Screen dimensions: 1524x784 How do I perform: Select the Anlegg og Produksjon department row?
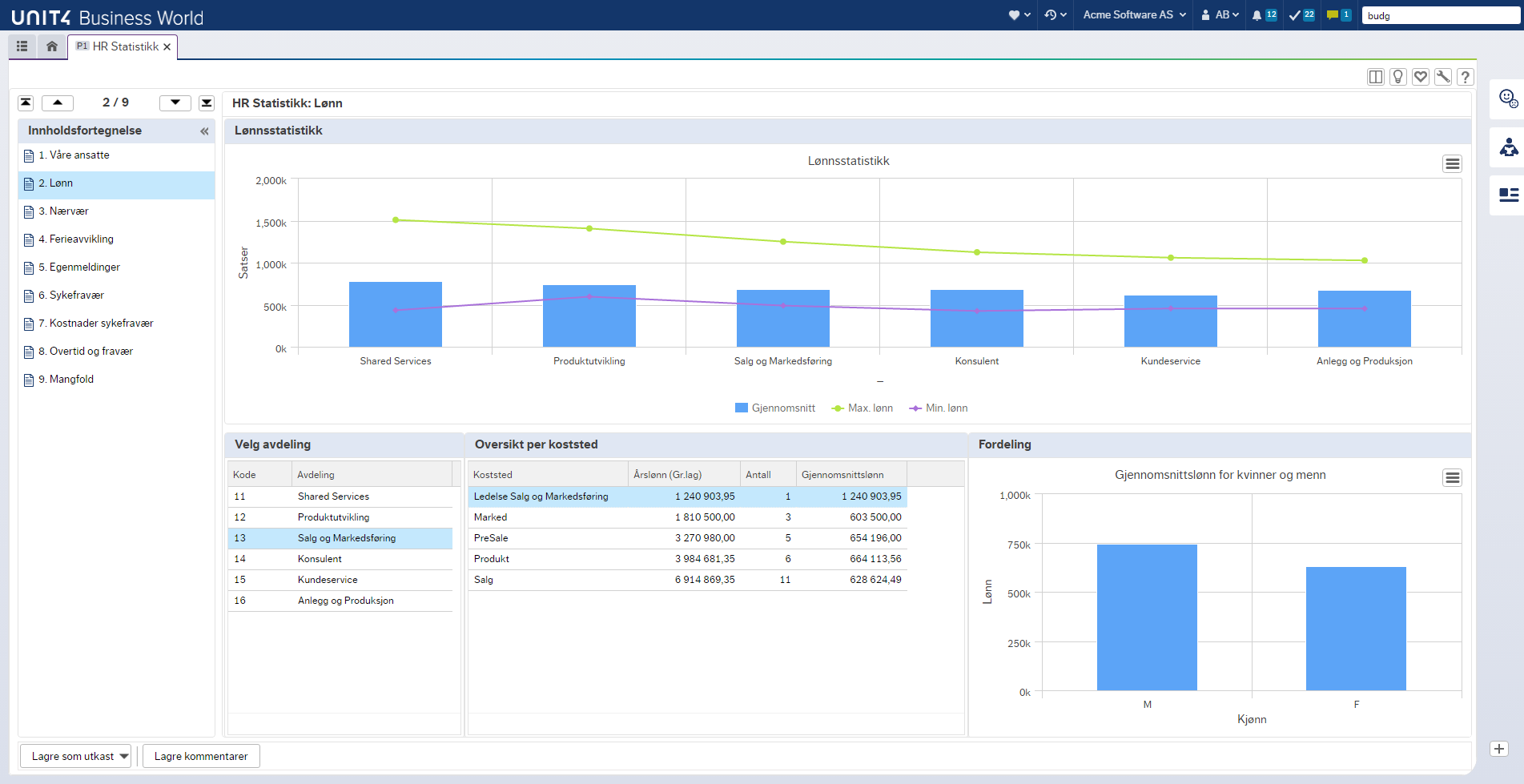coord(340,601)
